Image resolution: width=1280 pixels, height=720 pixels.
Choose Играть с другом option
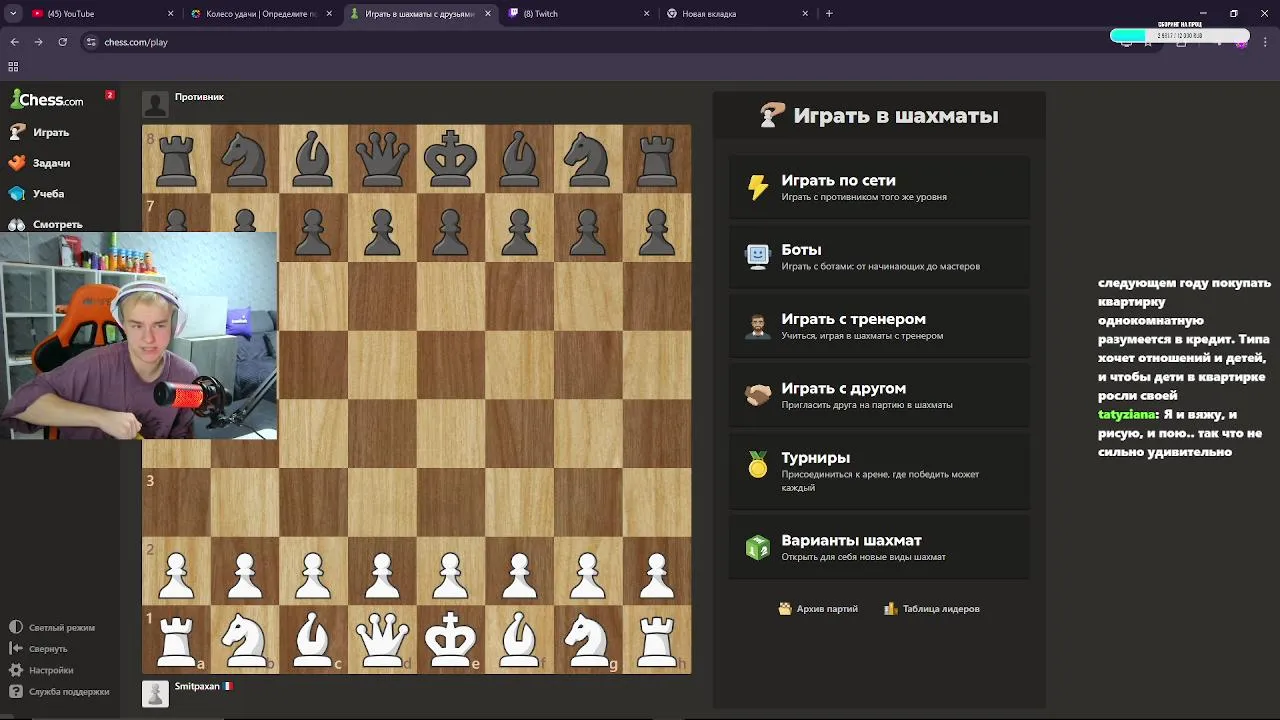pos(879,395)
